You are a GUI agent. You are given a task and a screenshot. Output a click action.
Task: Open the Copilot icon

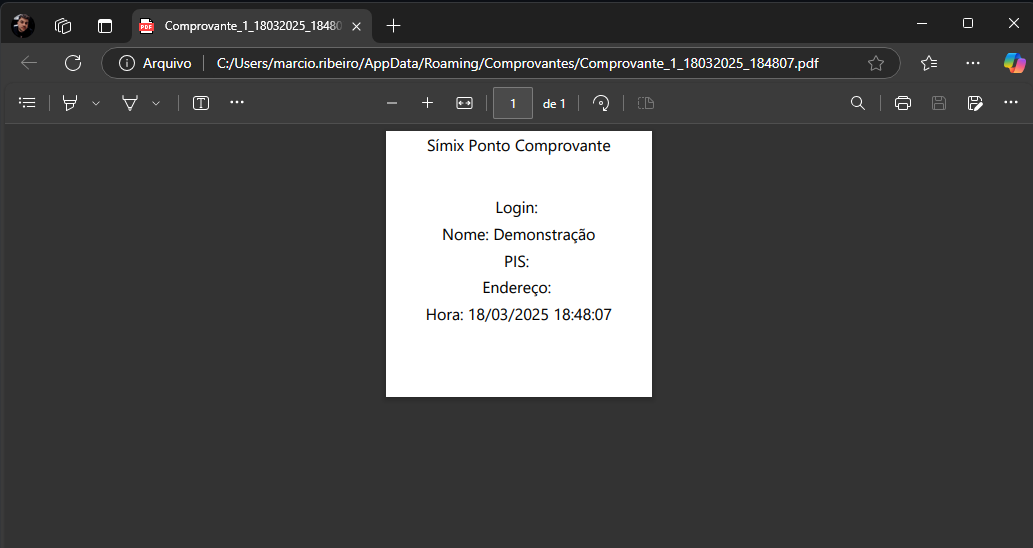1015,63
